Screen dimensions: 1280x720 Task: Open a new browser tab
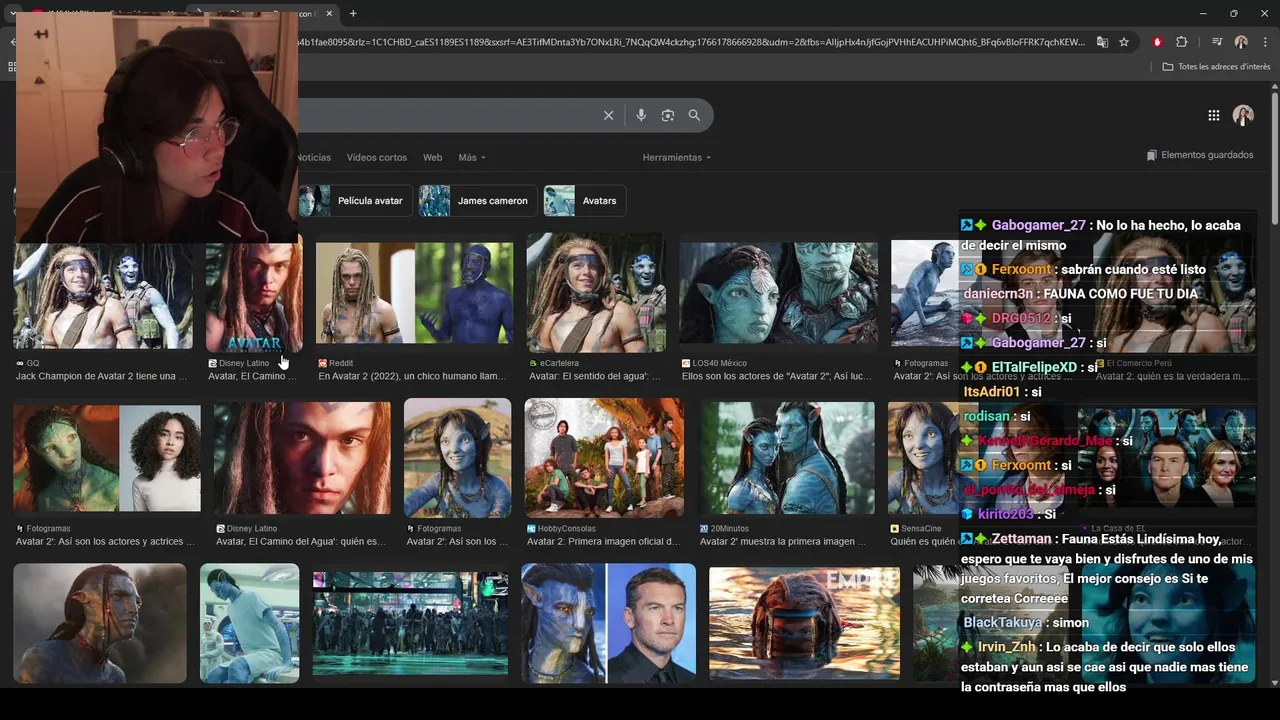click(353, 13)
